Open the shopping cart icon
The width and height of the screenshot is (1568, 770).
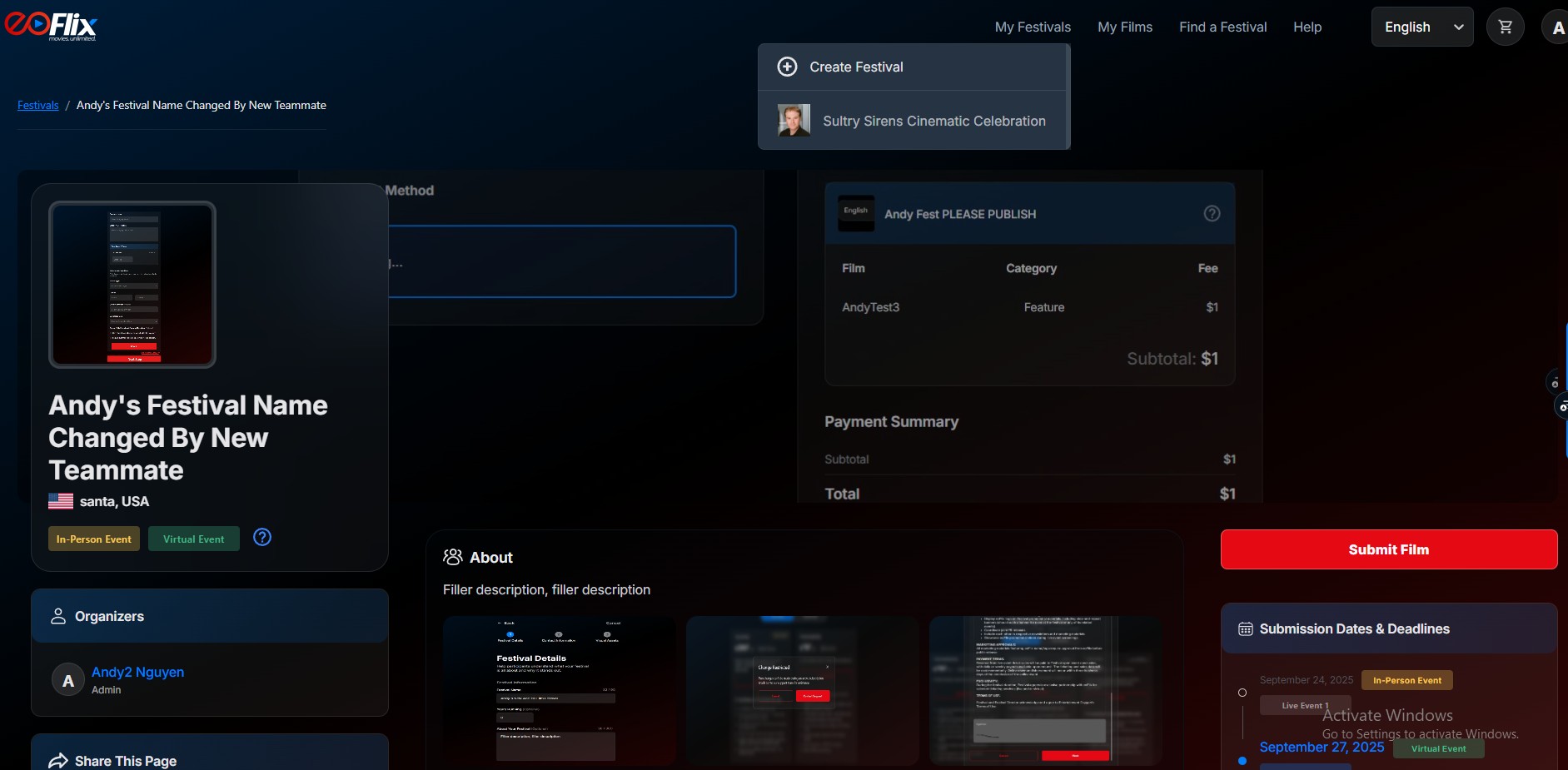pyautogui.click(x=1505, y=27)
